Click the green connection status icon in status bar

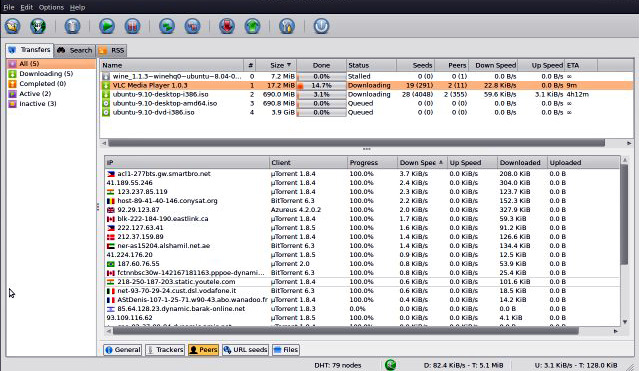[390, 364]
